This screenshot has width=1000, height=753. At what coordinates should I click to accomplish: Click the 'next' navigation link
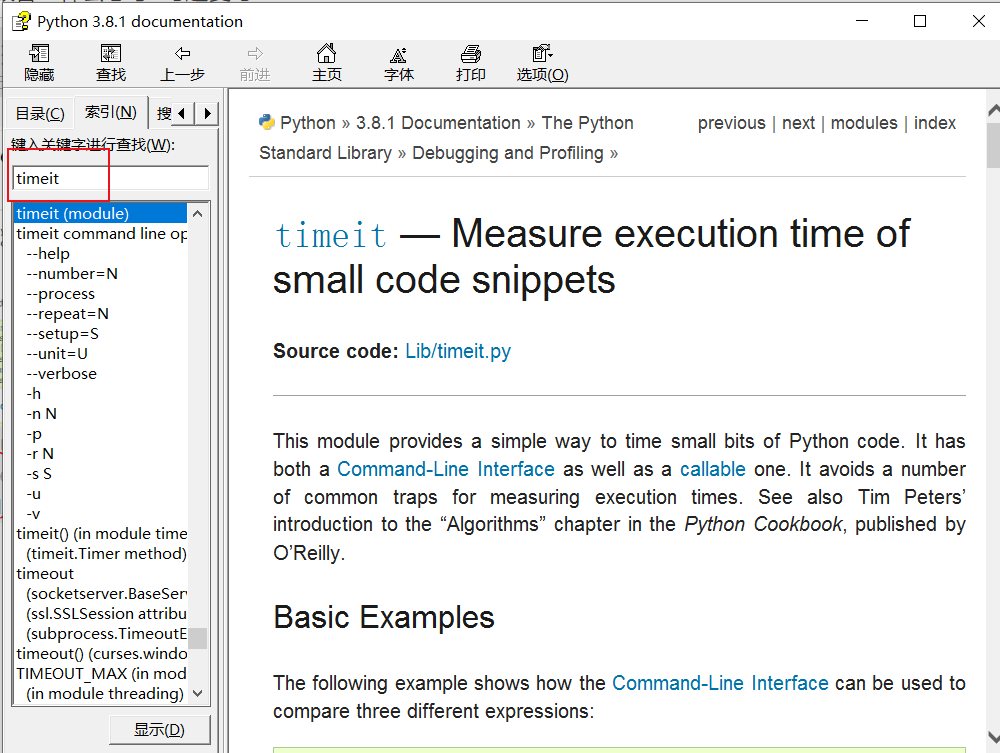(x=798, y=122)
